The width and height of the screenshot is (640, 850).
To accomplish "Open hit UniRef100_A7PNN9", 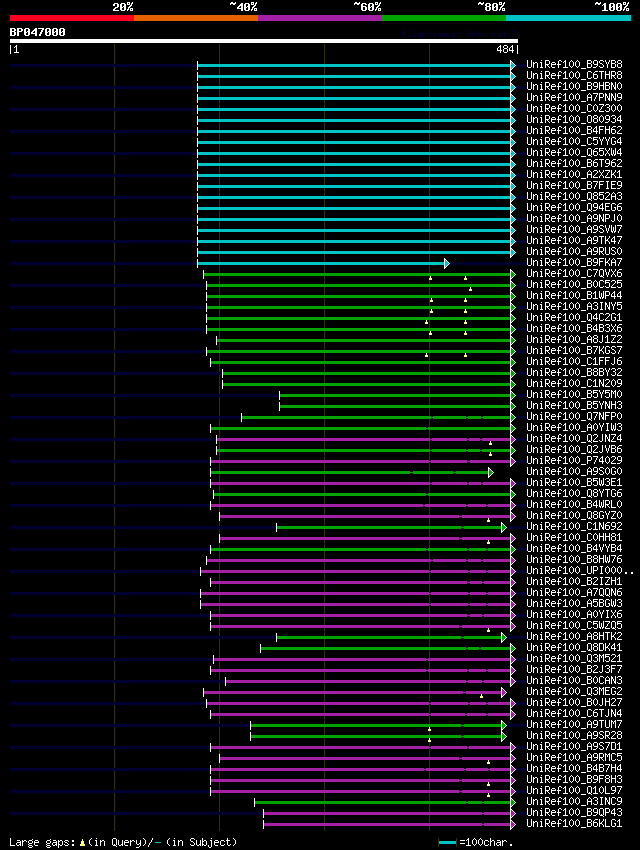I will point(574,97).
